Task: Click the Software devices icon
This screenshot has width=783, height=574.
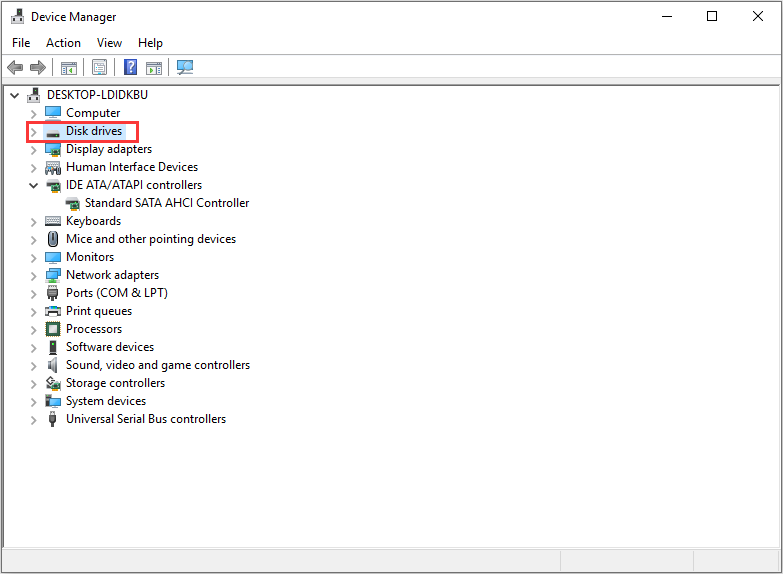Action: (x=53, y=347)
